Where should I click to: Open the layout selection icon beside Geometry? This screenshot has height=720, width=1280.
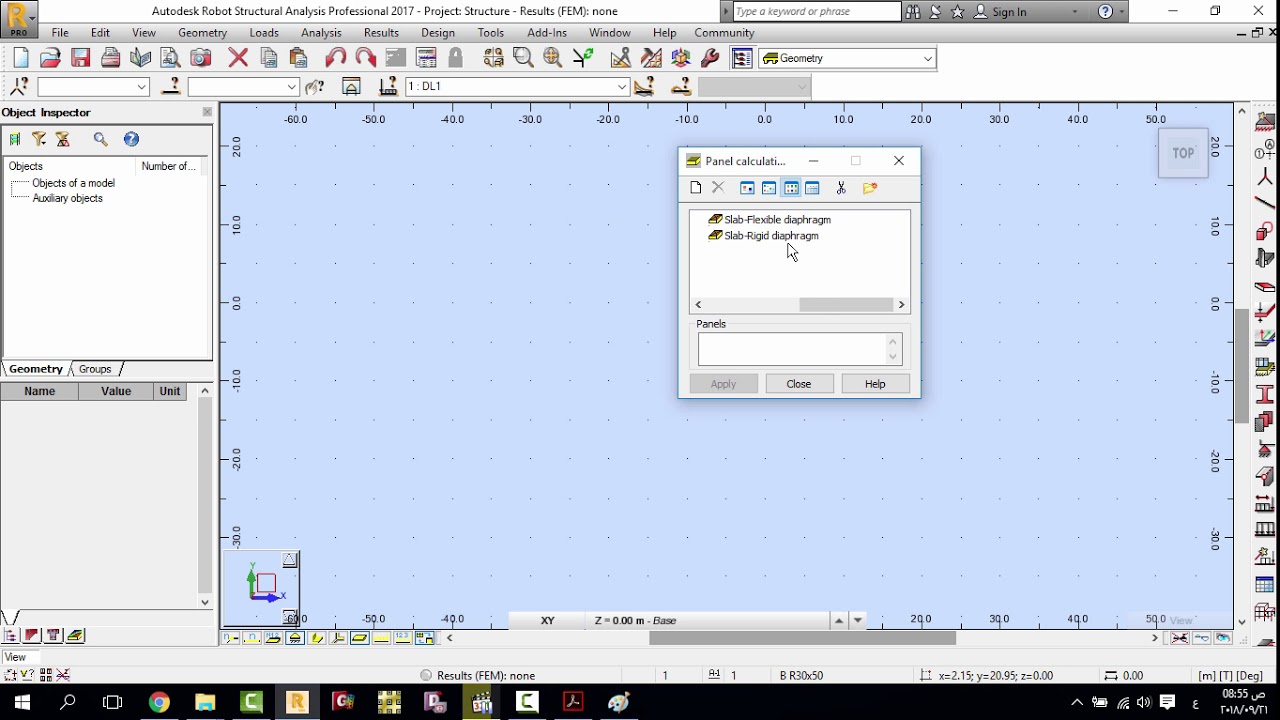pos(742,58)
